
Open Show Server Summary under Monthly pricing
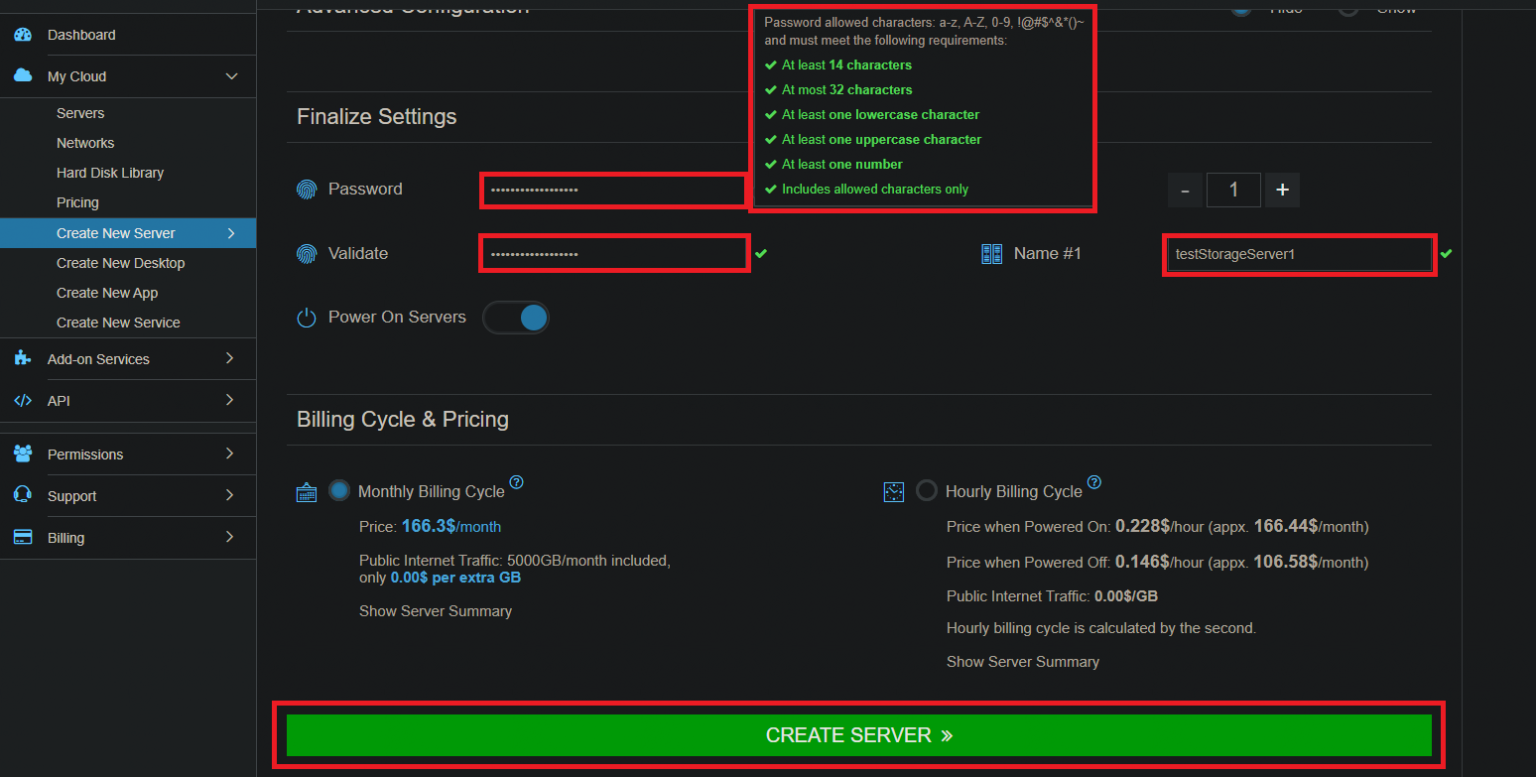[435, 610]
